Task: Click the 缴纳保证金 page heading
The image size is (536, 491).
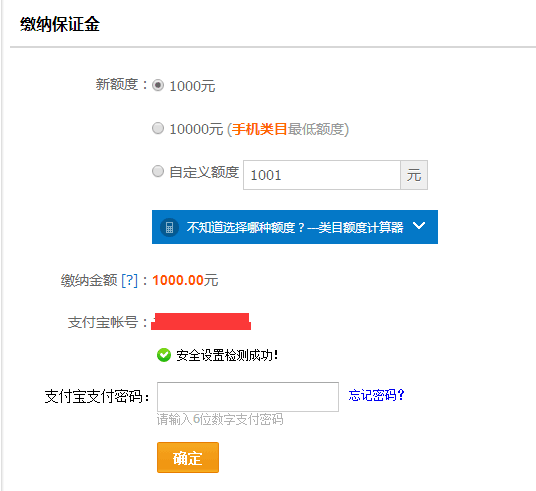Action: pyautogui.click(x=60, y=25)
